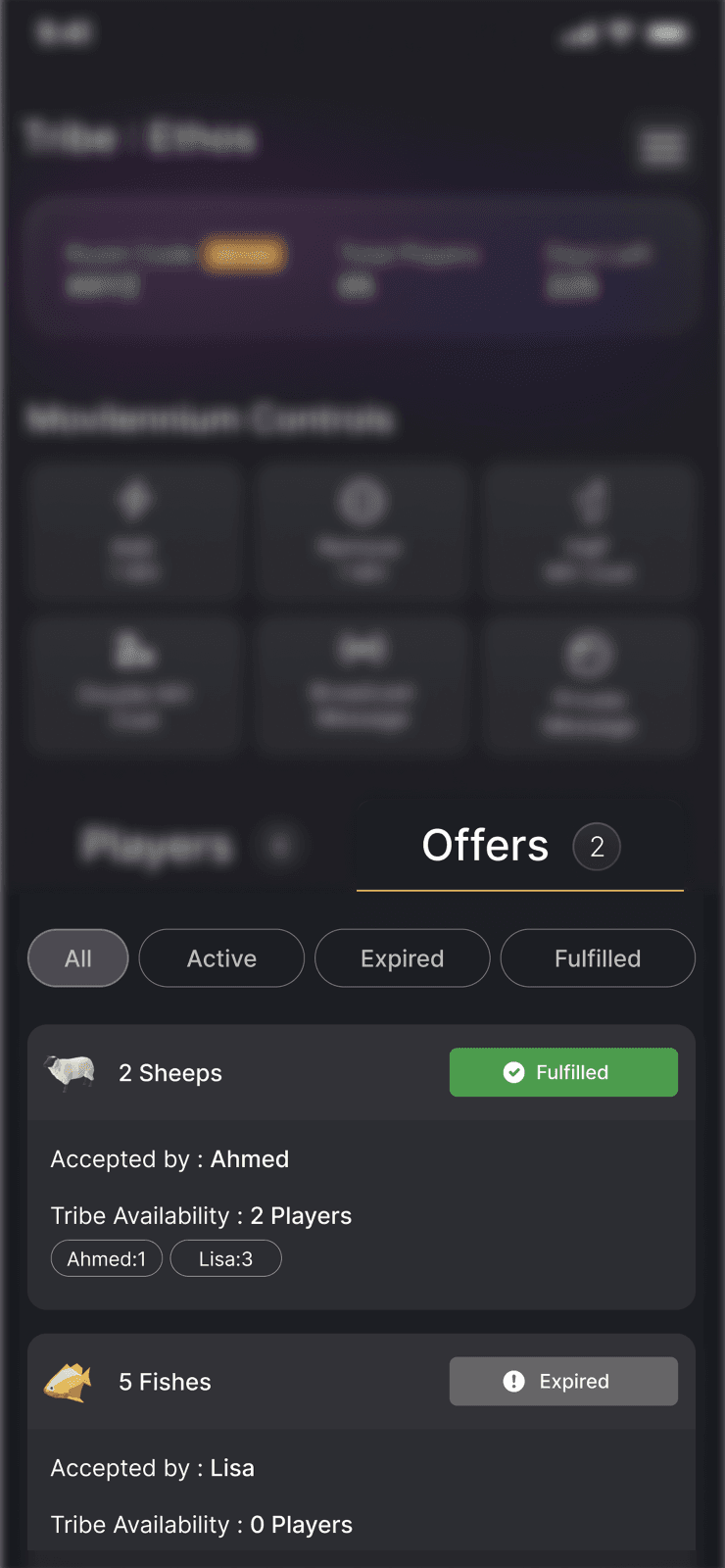Switch to the Players tab
This screenshot has width=725, height=1568.
point(159,846)
